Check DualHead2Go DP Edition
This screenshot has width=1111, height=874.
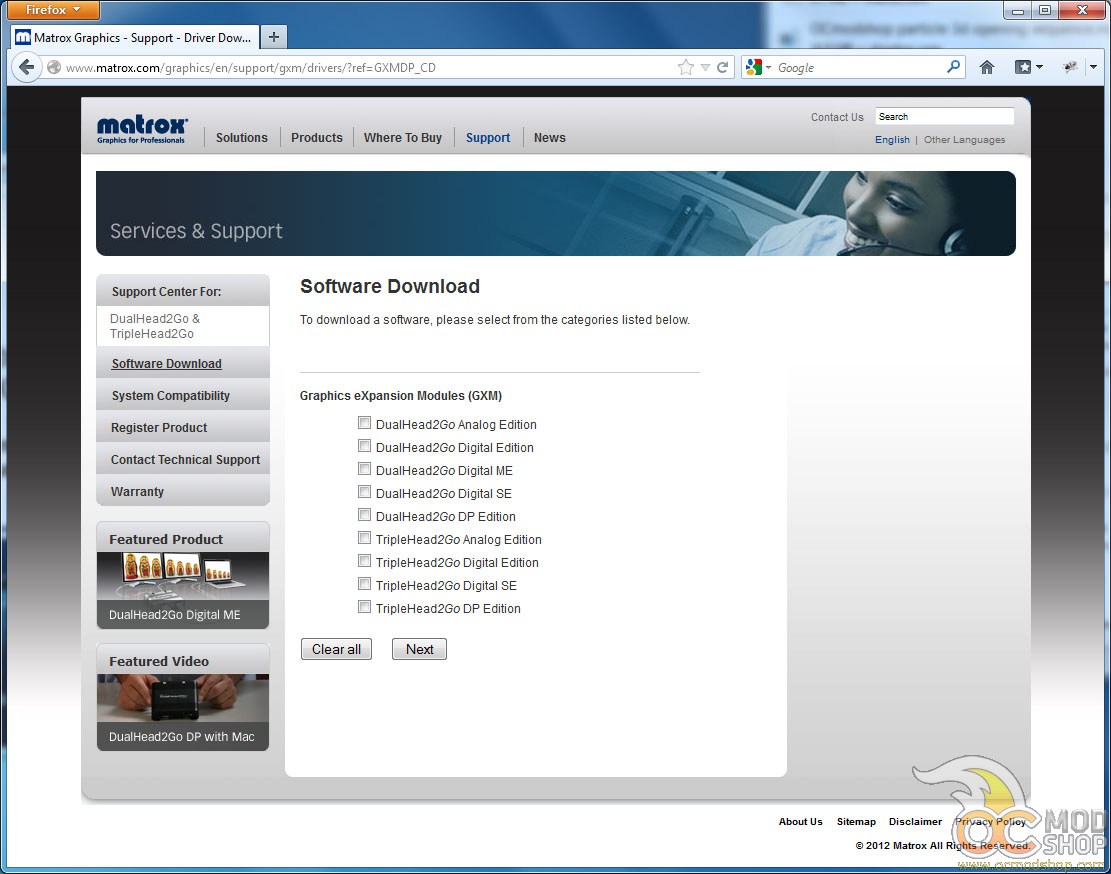pyautogui.click(x=364, y=515)
